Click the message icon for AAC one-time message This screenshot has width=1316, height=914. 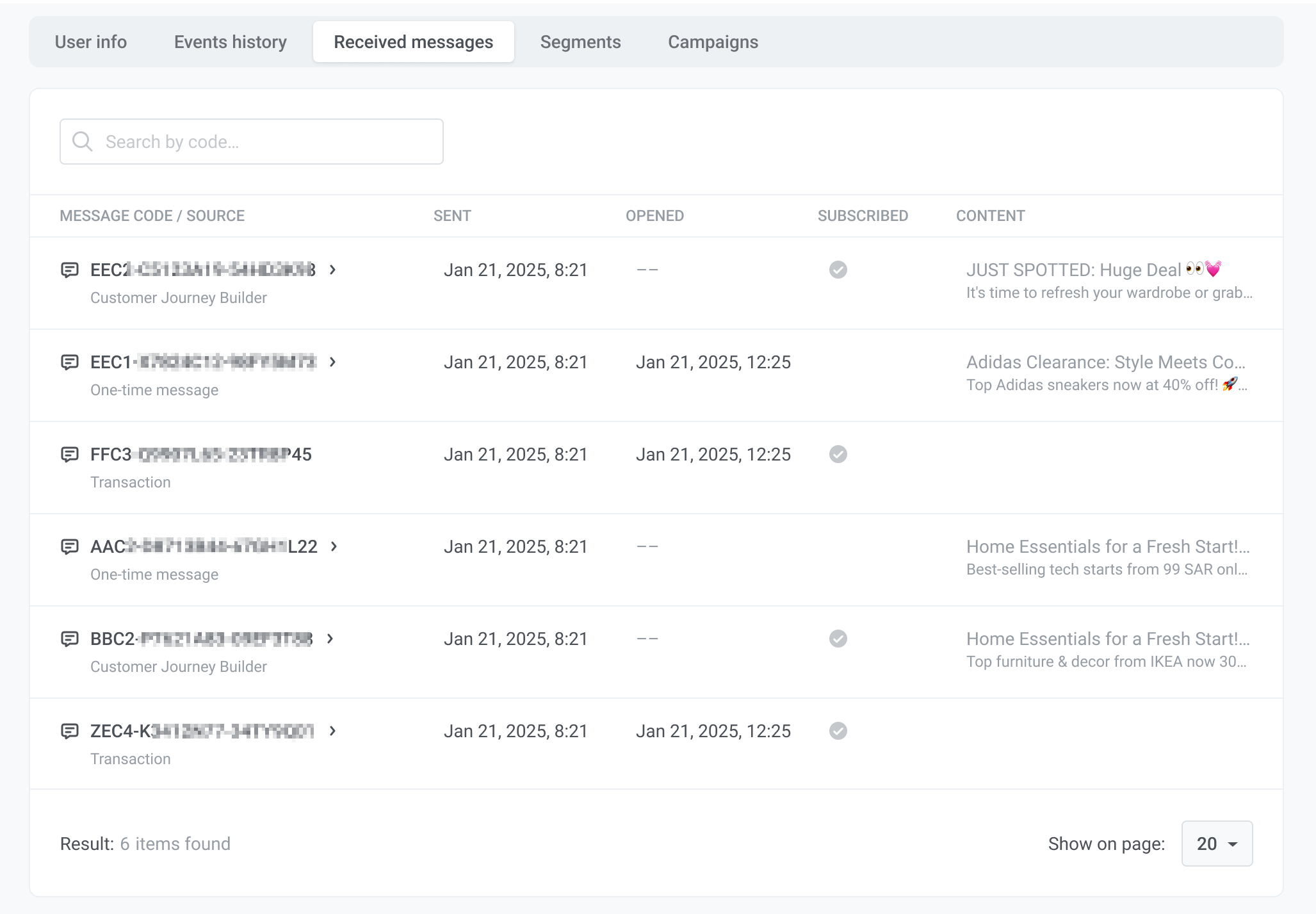tap(71, 545)
